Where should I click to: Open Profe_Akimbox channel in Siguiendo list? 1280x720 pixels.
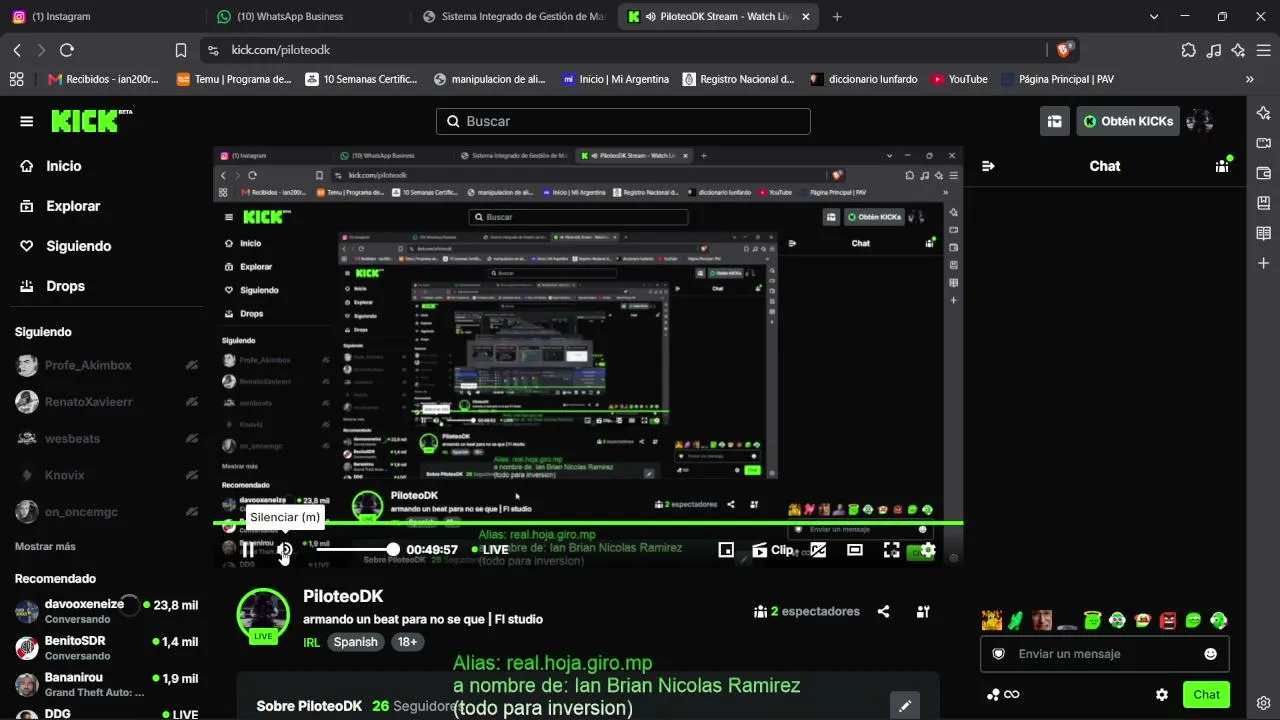106,365
